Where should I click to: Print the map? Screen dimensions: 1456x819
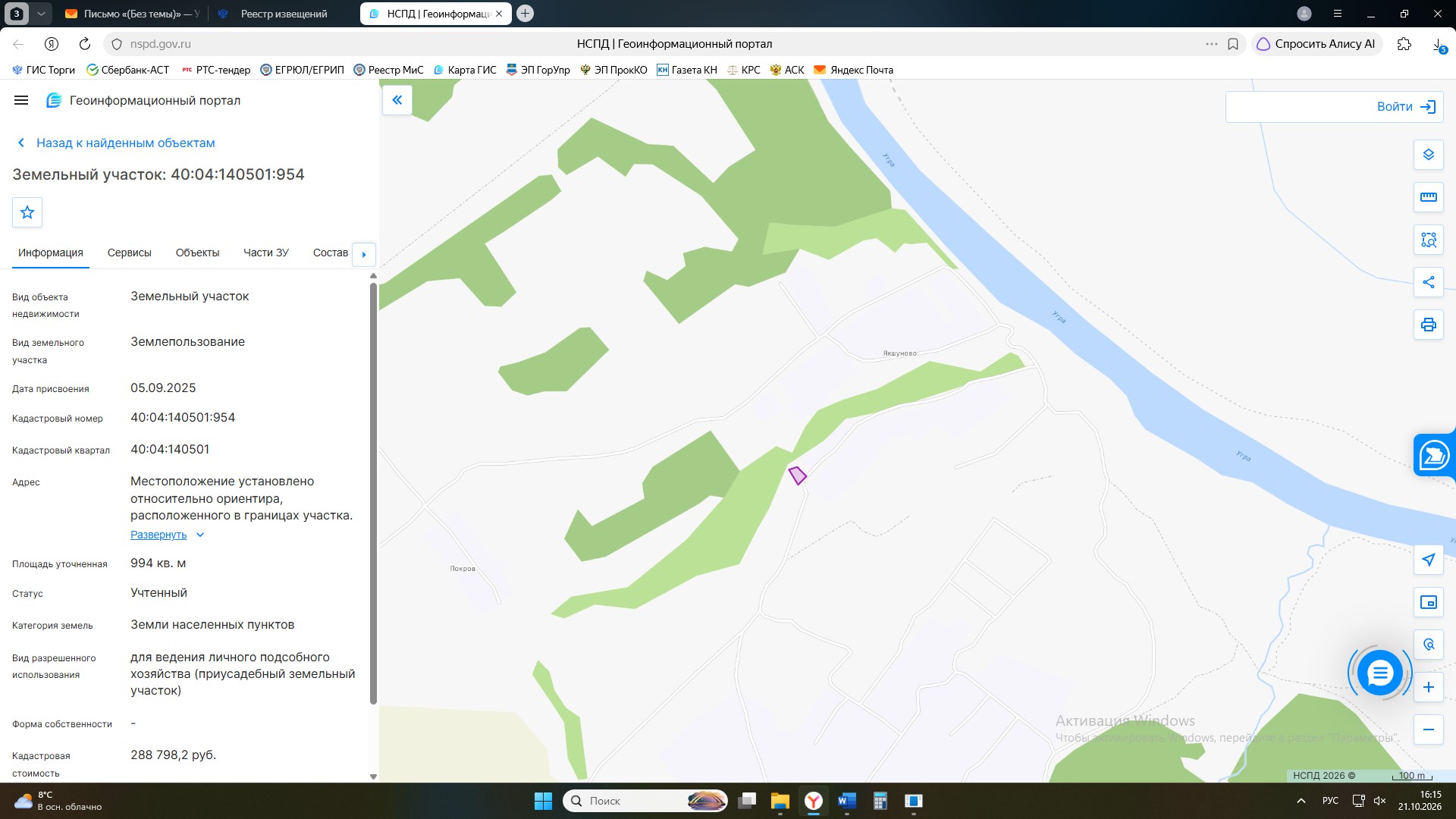(1428, 325)
